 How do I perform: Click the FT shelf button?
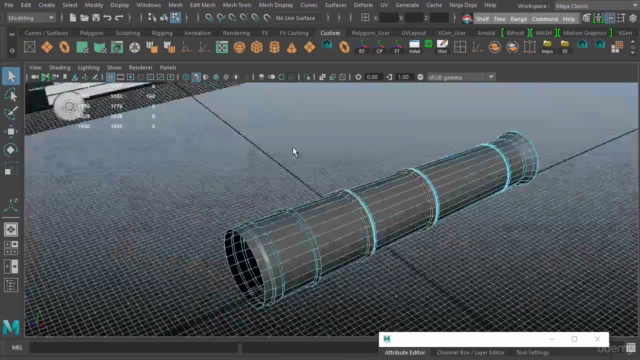pyautogui.click(x=397, y=47)
